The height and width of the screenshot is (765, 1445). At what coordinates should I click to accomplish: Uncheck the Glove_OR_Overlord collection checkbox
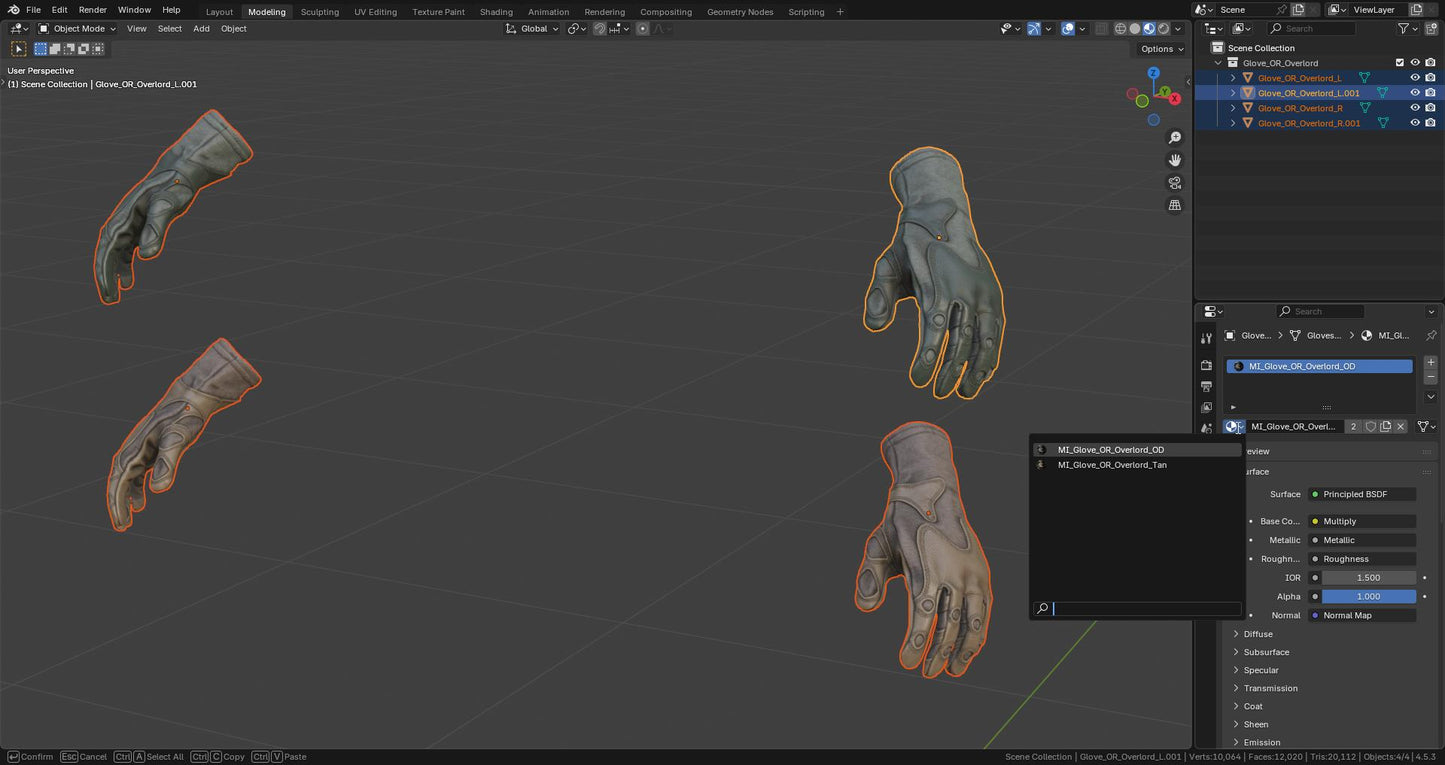(x=1400, y=63)
